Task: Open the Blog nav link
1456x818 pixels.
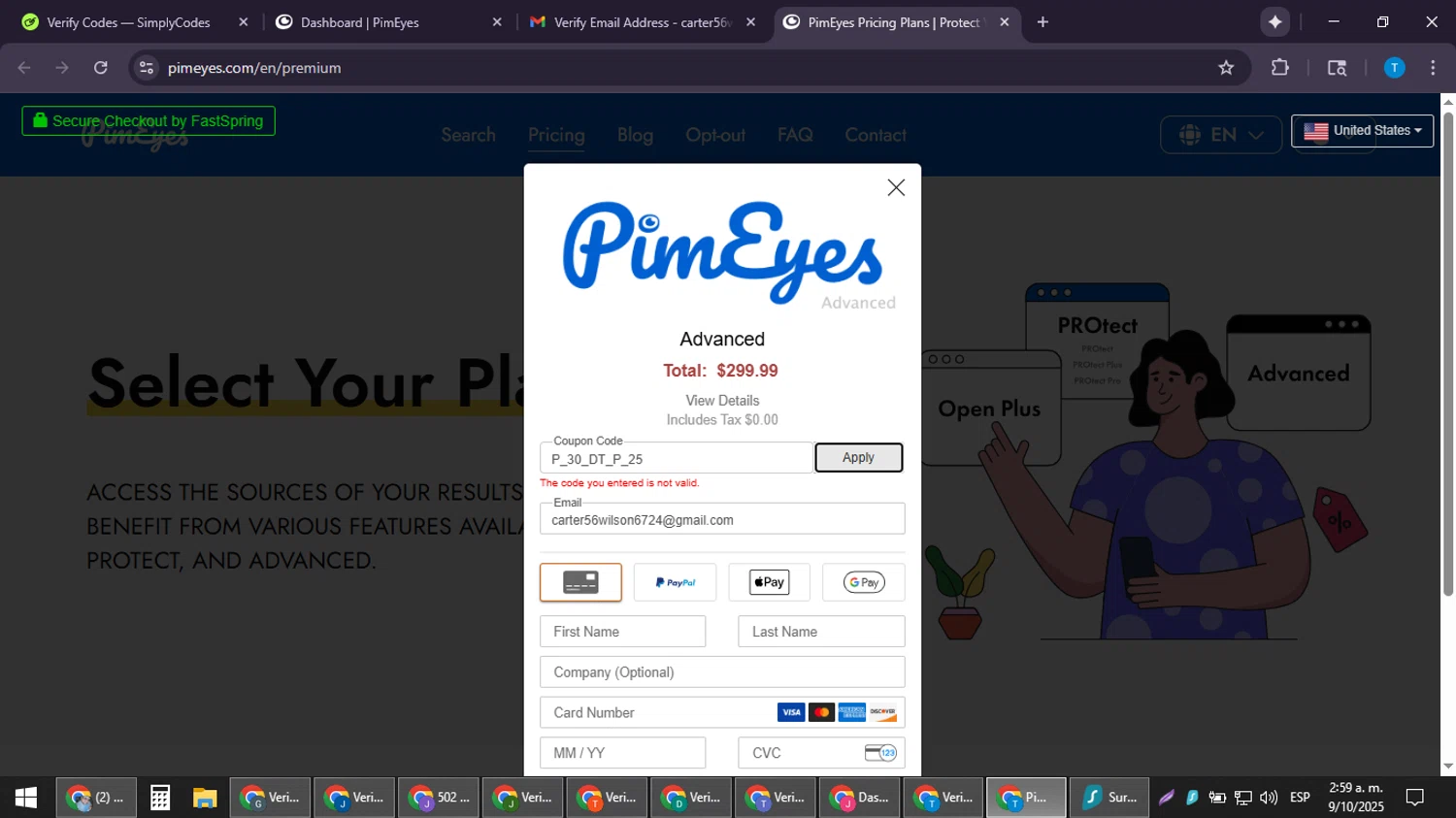Action: pyautogui.click(x=635, y=135)
